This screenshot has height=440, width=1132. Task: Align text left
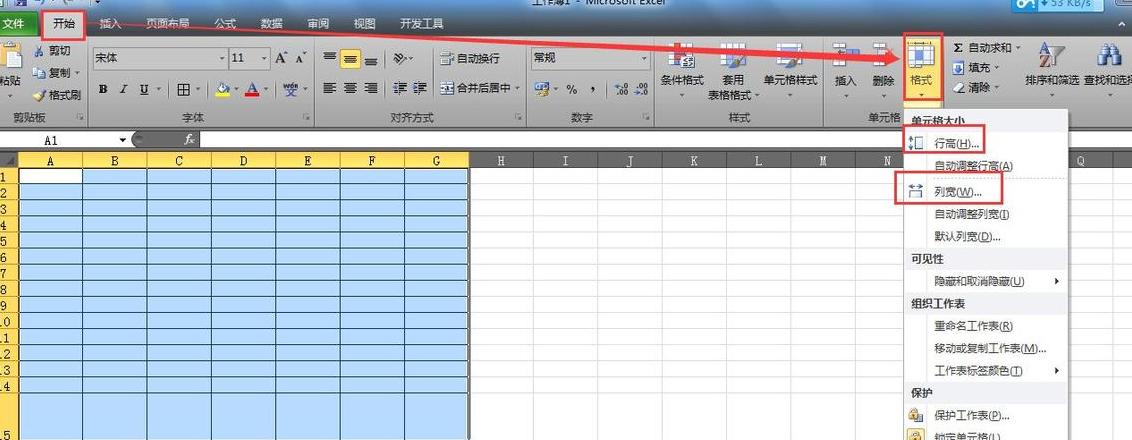pyautogui.click(x=330, y=88)
